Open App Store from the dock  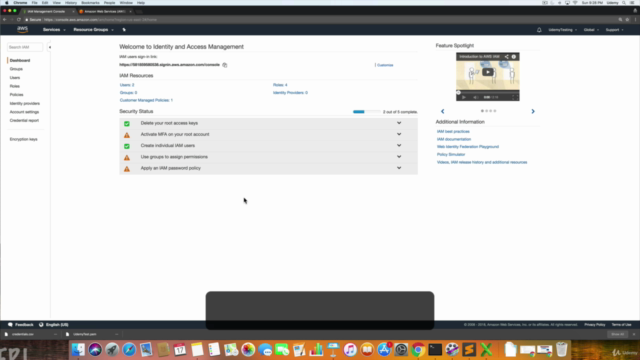(384, 350)
